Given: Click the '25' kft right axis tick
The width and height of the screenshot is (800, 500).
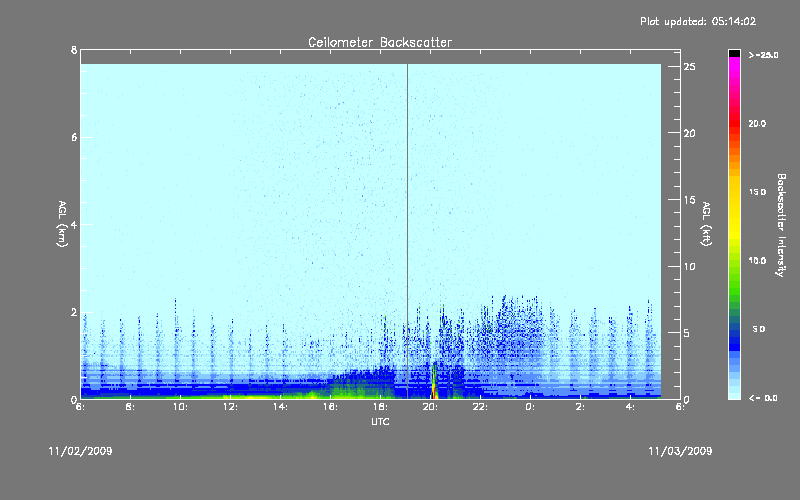Looking at the screenshot, I should click(690, 67).
